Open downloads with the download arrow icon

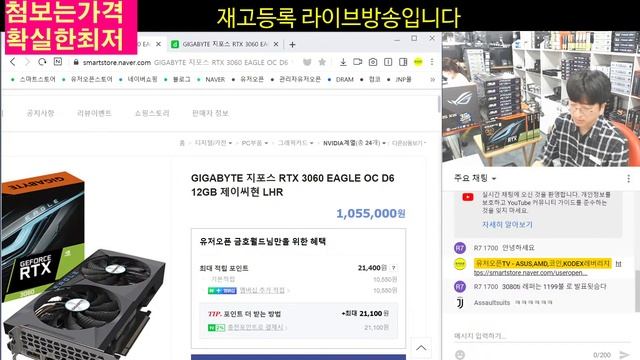[343, 62]
